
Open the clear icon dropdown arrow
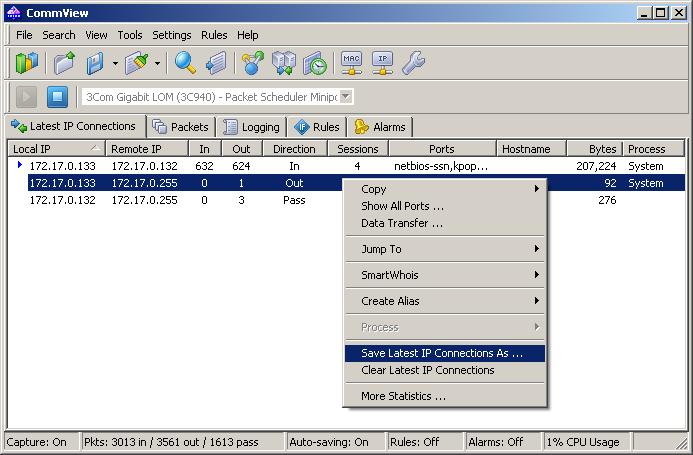[x=157, y=63]
